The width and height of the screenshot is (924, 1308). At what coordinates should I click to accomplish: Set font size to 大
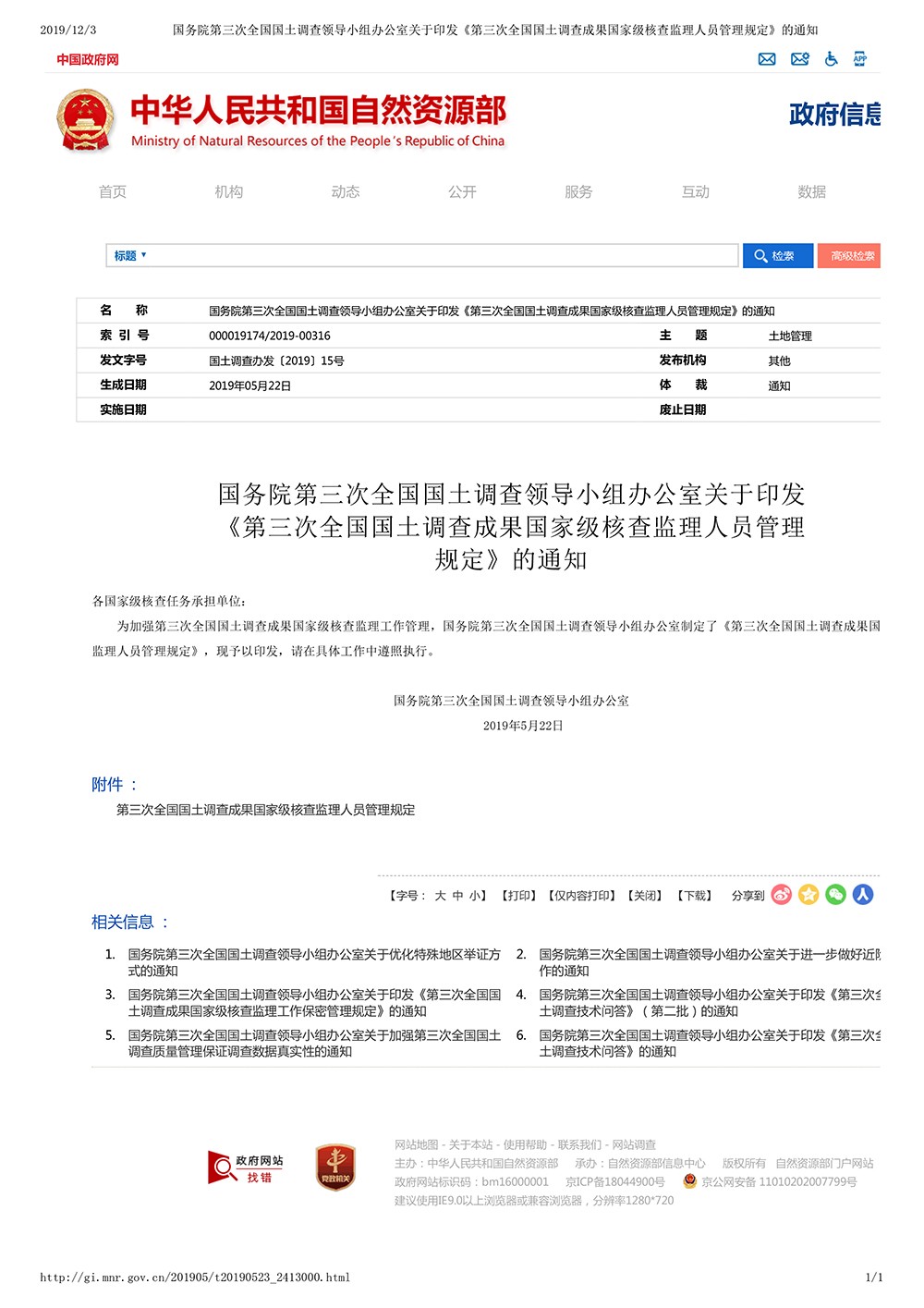[441, 896]
